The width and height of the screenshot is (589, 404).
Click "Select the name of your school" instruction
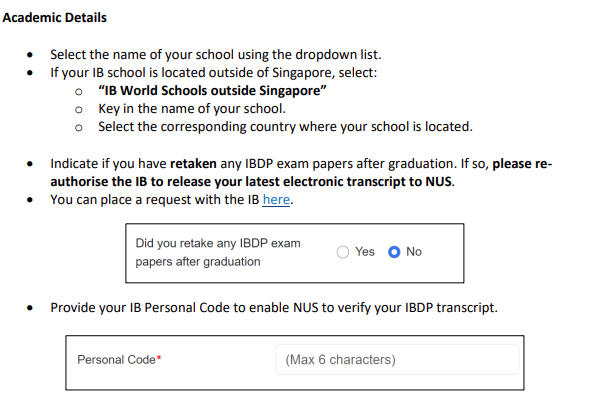tap(216, 55)
